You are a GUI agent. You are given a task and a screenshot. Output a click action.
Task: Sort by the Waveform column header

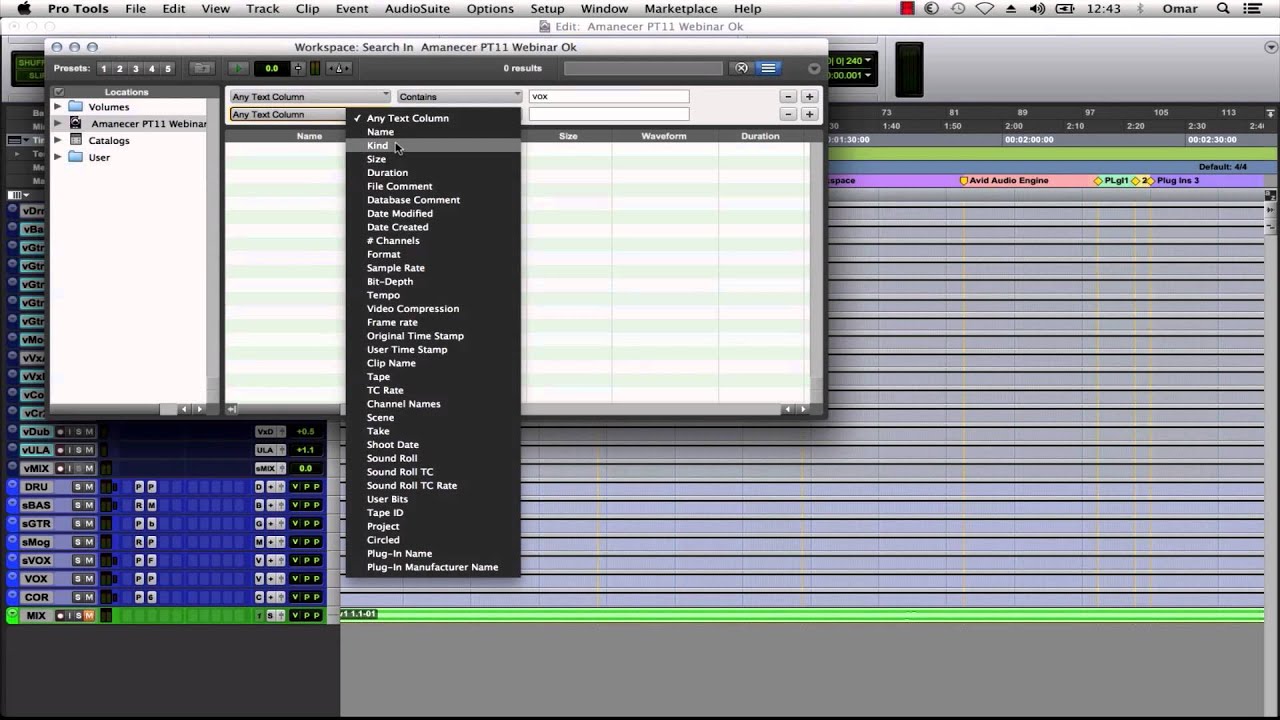tap(663, 136)
